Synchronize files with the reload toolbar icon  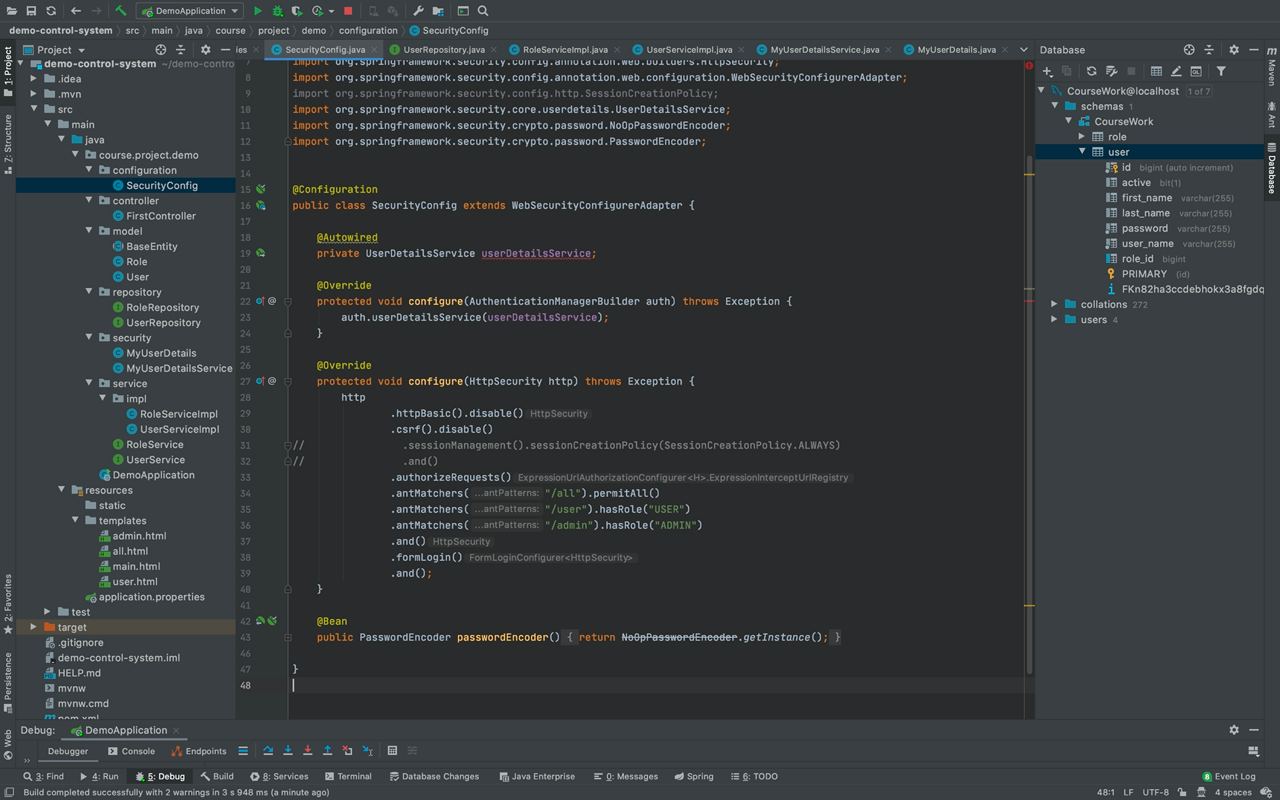[51, 11]
